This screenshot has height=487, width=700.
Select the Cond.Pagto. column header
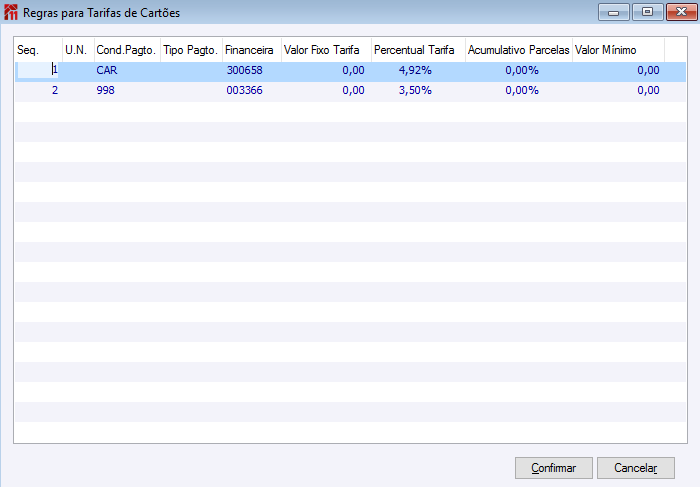[127, 50]
